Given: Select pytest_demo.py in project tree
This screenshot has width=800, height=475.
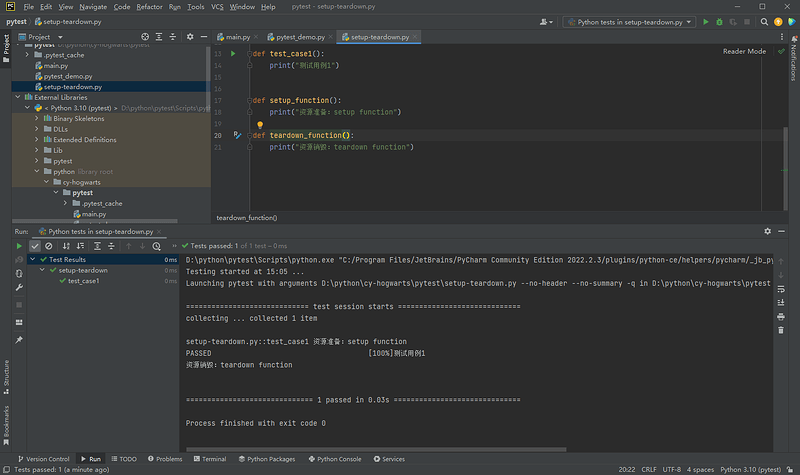Looking at the screenshot, I should [x=68, y=76].
